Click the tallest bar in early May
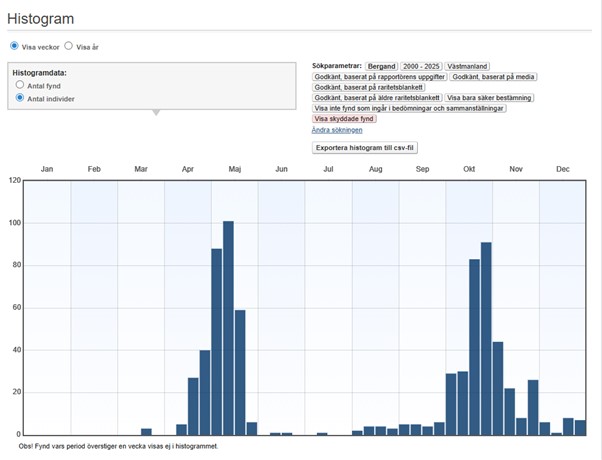The image size is (602, 460). pos(228,328)
